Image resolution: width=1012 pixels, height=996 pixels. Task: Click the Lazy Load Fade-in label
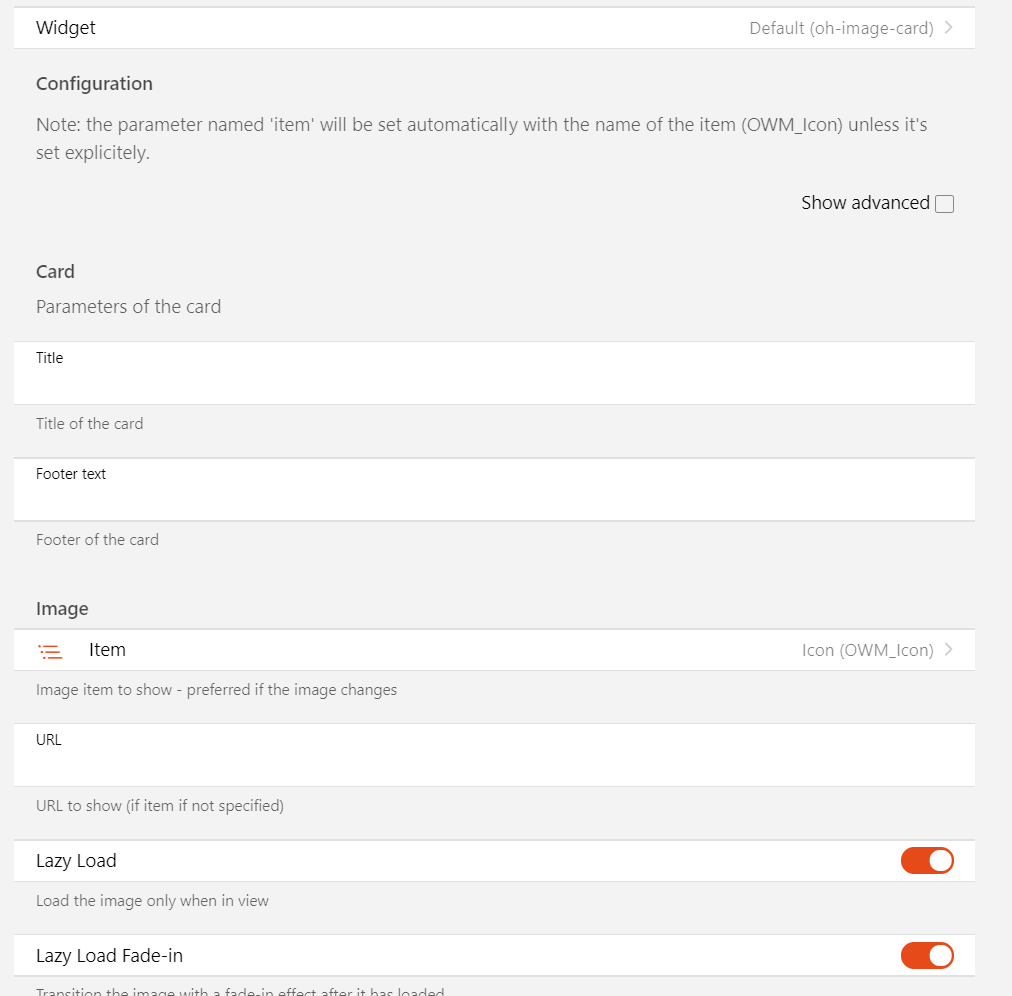tap(109, 956)
